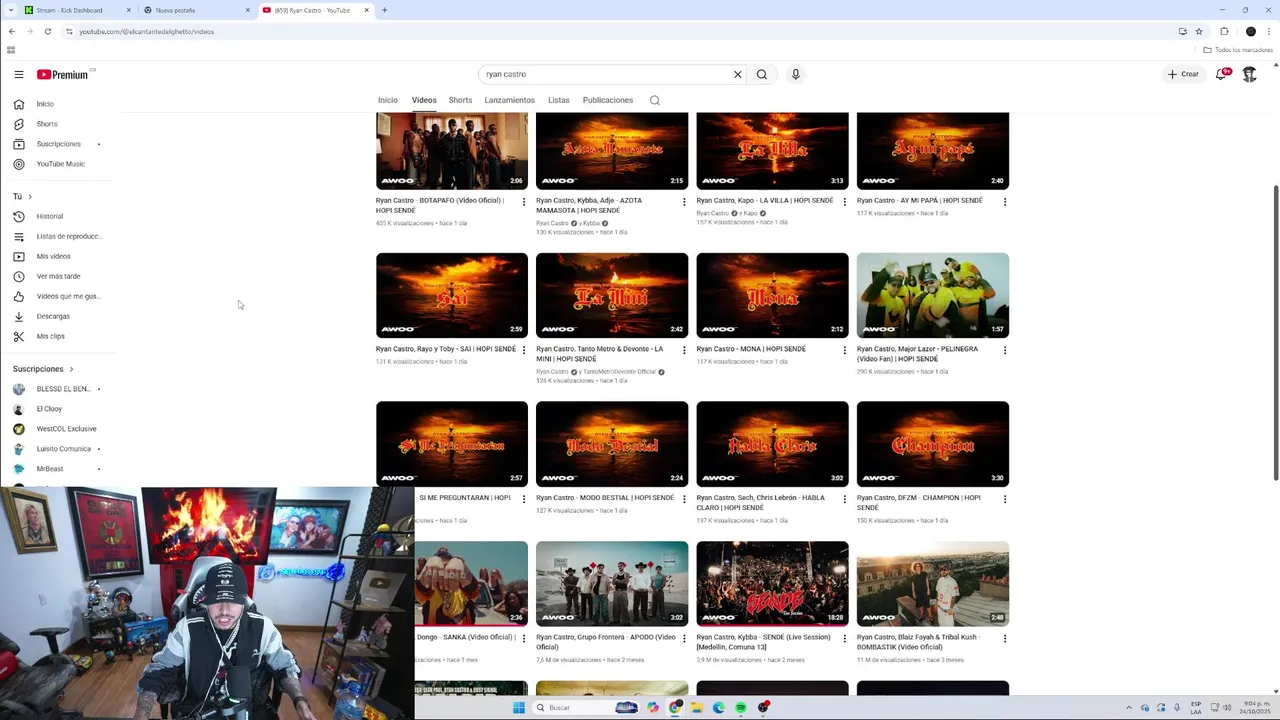The height and width of the screenshot is (720, 1280).
Task: Open File Explorer from the taskbar
Action: click(697, 707)
